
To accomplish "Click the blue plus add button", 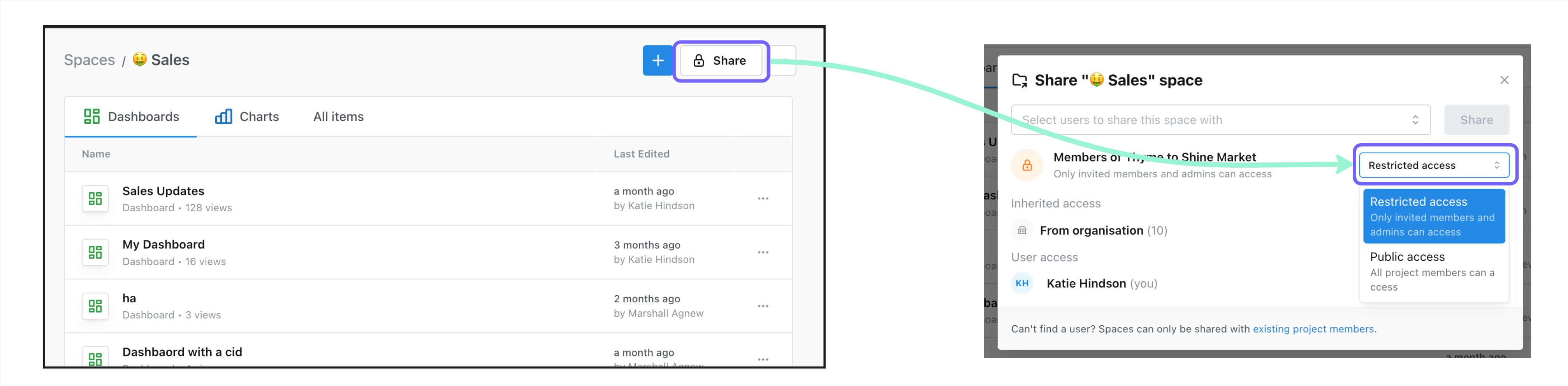I will [x=657, y=60].
